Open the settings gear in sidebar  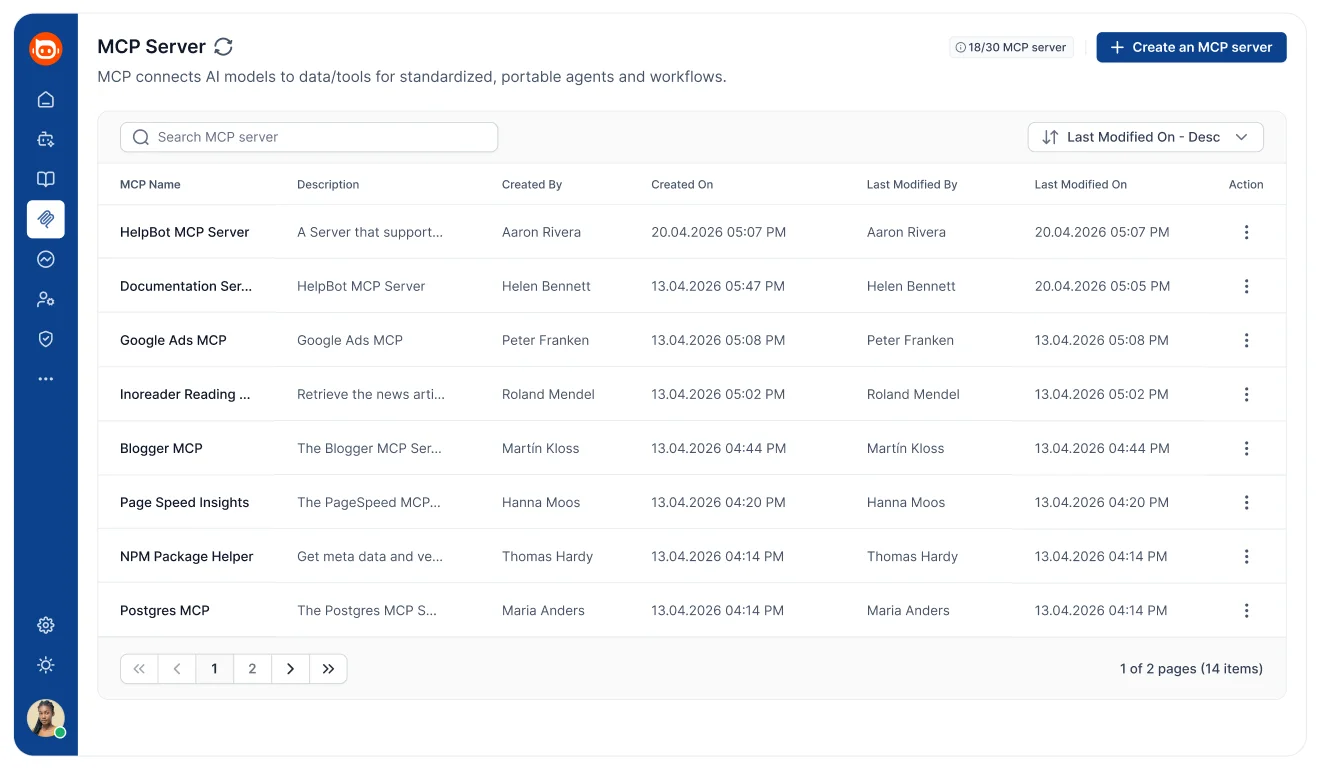pyautogui.click(x=46, y=625)
